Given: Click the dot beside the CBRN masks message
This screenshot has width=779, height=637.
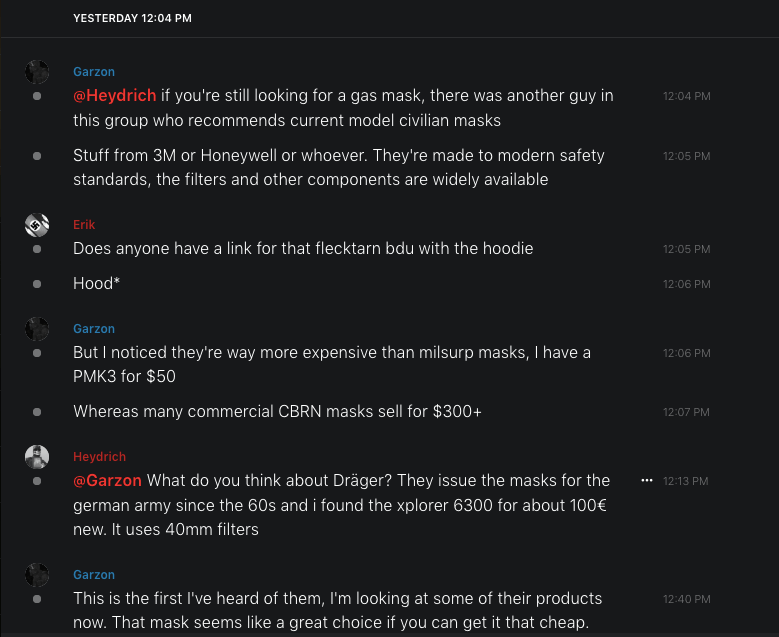Looking at the screenshot, I should click(x=37, y=412).
